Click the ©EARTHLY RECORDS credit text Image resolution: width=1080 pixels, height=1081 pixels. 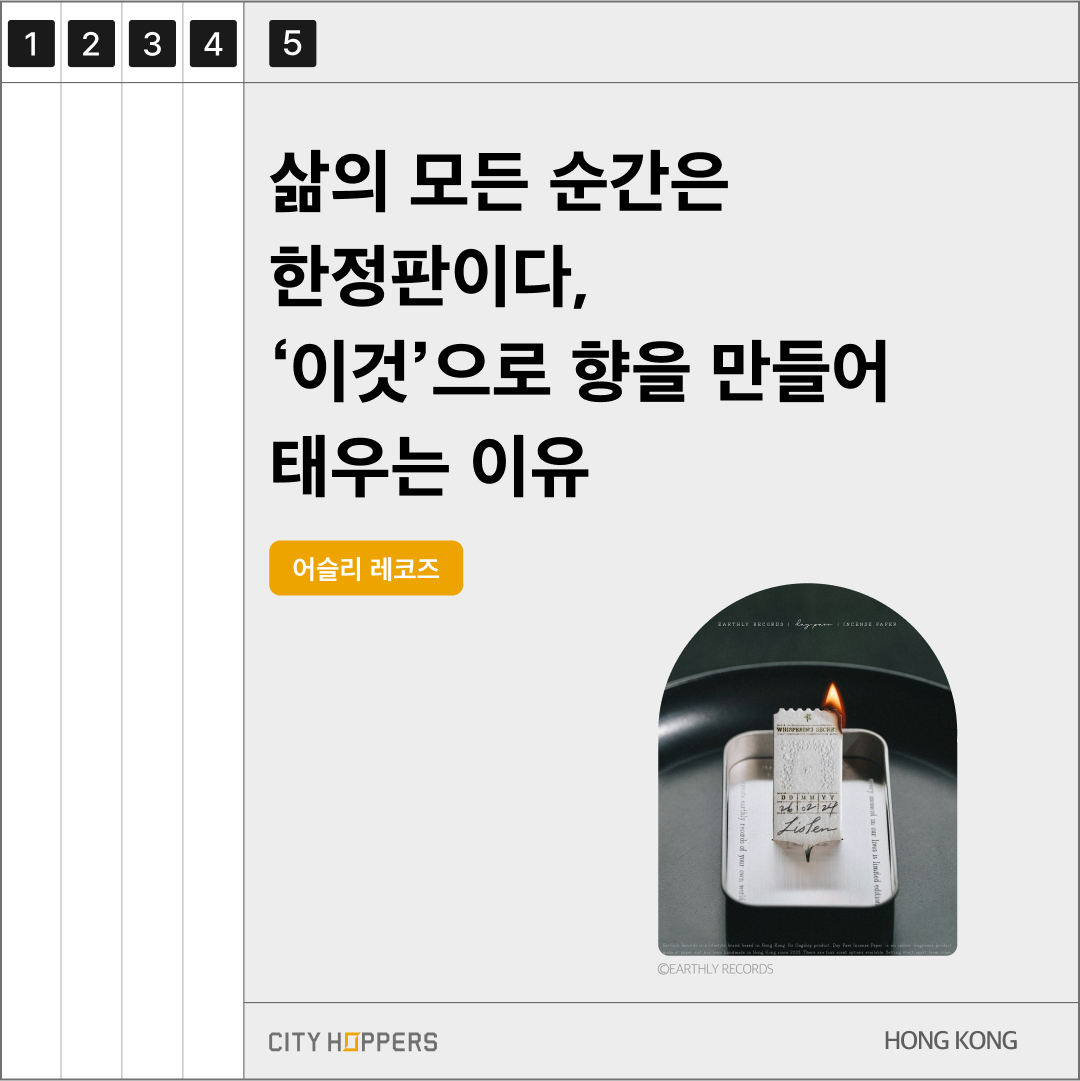[x=715, y=969]
